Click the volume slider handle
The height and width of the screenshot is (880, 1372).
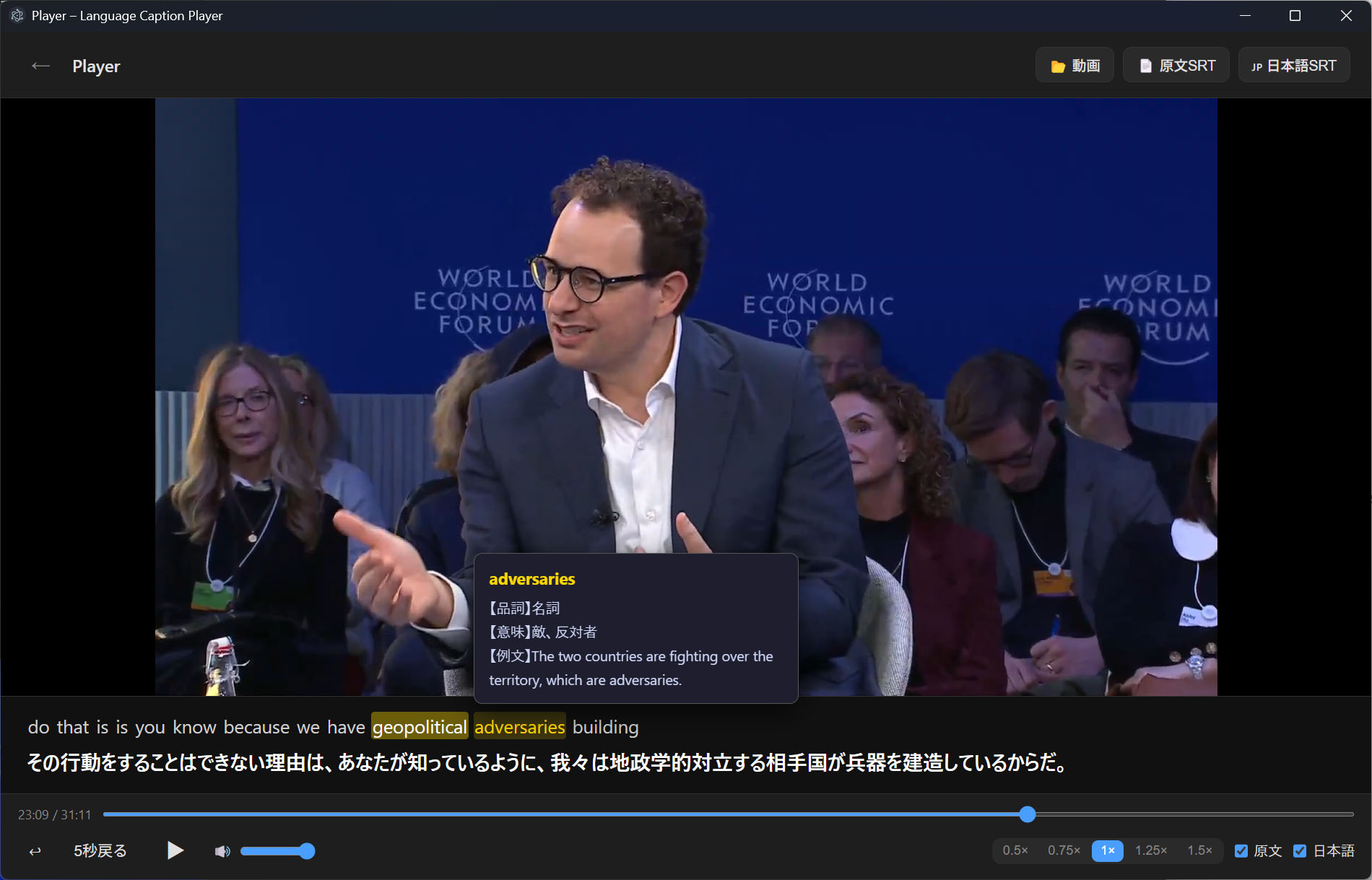pyautogui.click(x=307, y=851)
